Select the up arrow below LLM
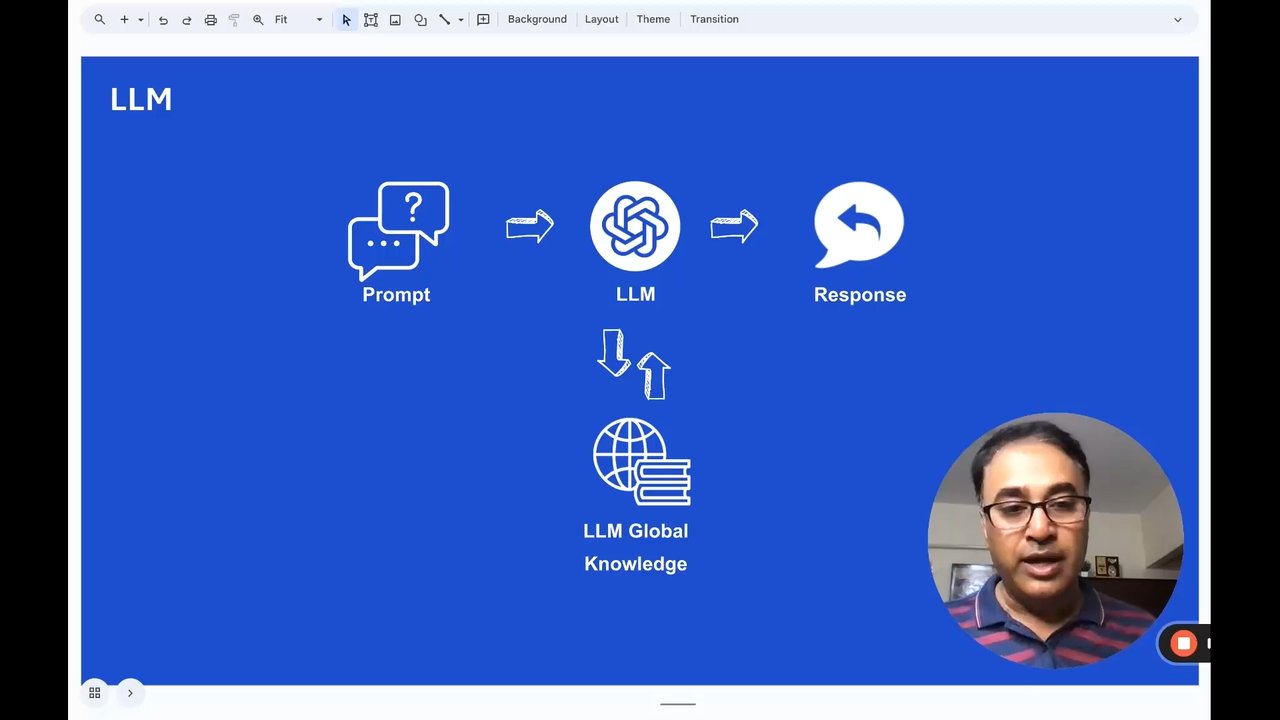 pyautogui.click(x=654, y=375)
